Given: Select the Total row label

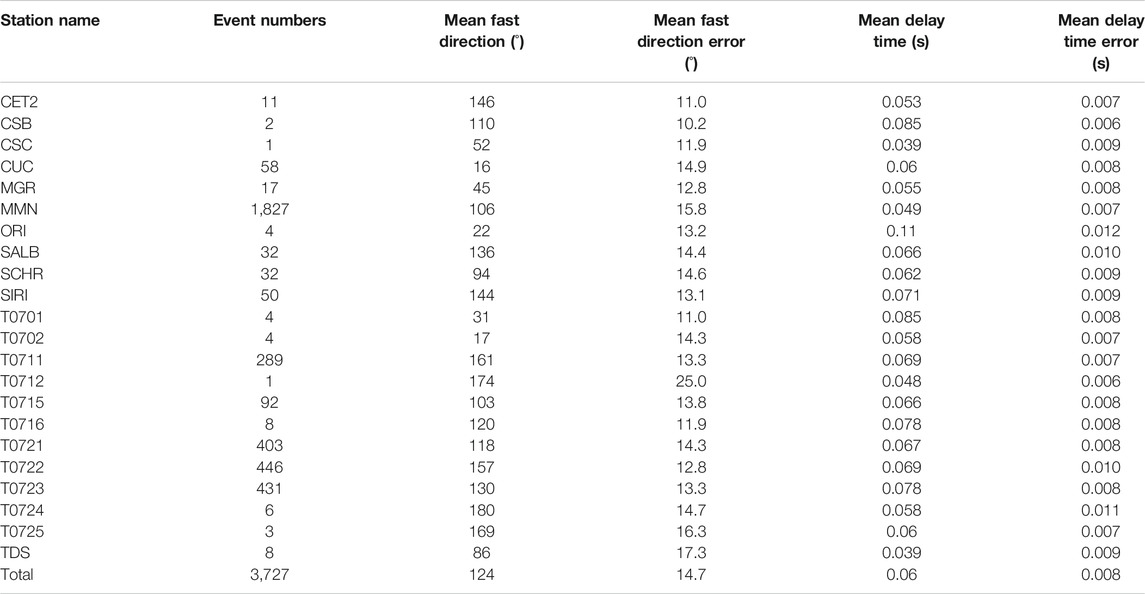Looking at the screenshot, I should point(17,575).
